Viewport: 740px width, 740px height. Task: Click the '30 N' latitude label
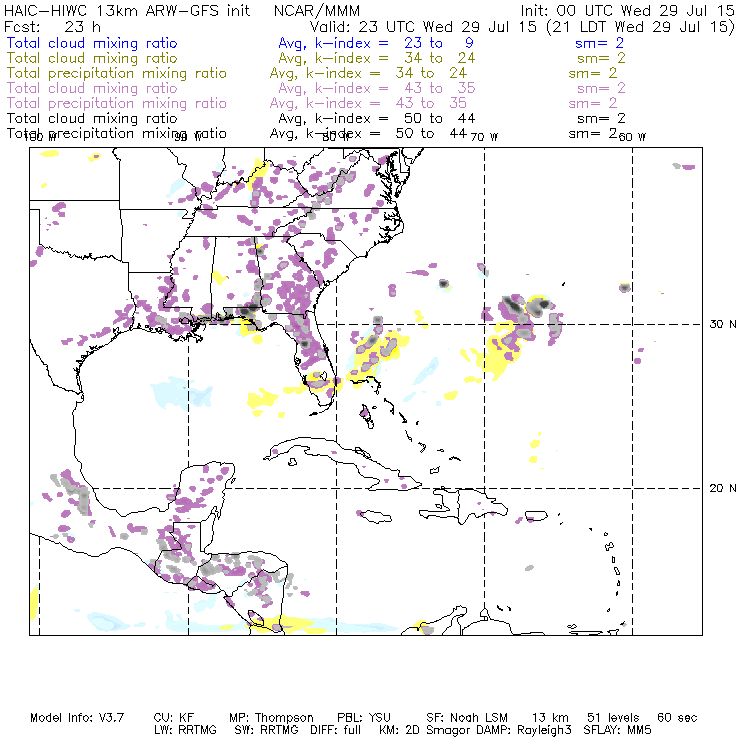(723, 324)
